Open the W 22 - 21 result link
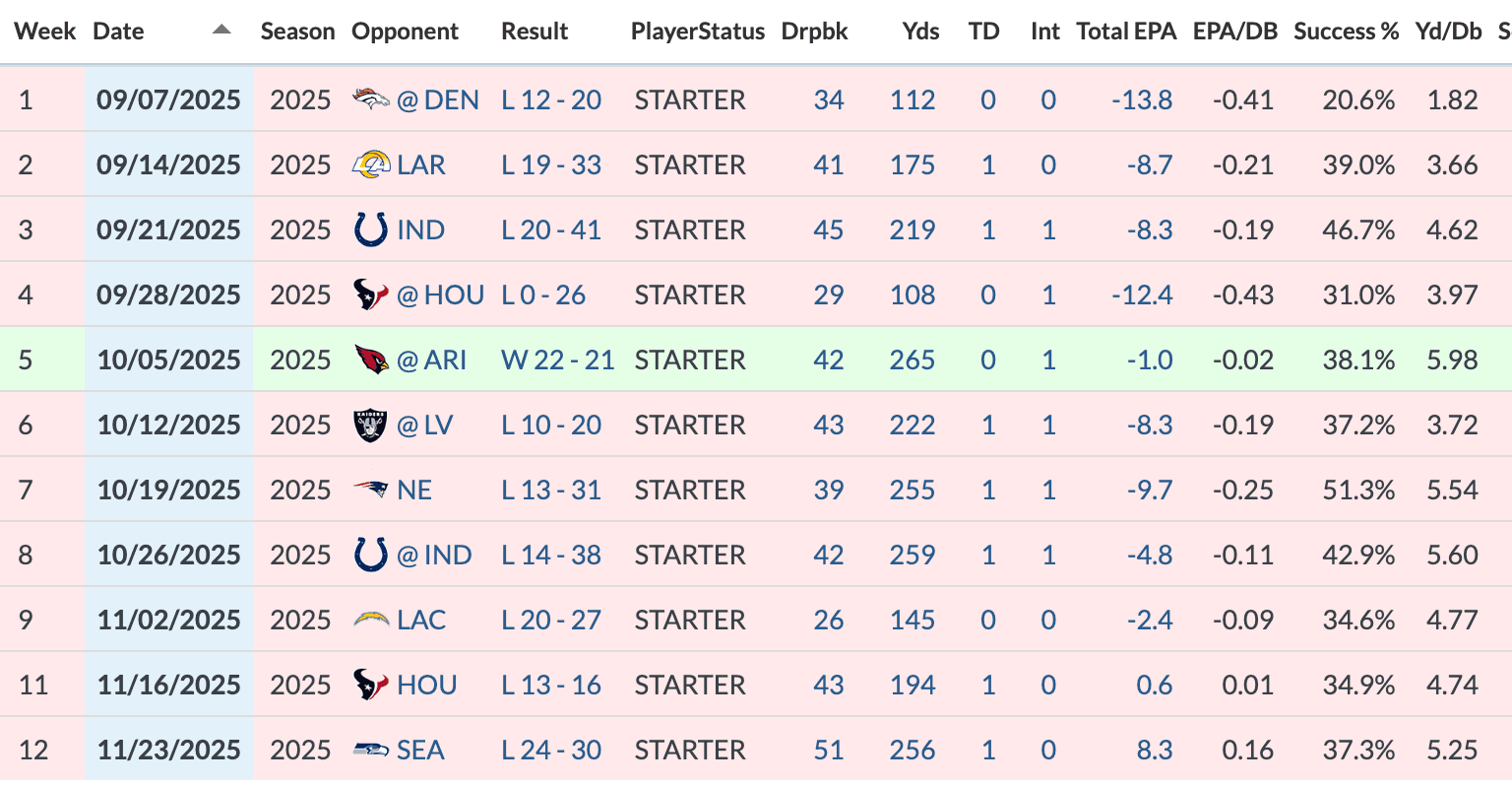Image resolution: width=1512 pixels, height=786 pixels. point(557,360)
